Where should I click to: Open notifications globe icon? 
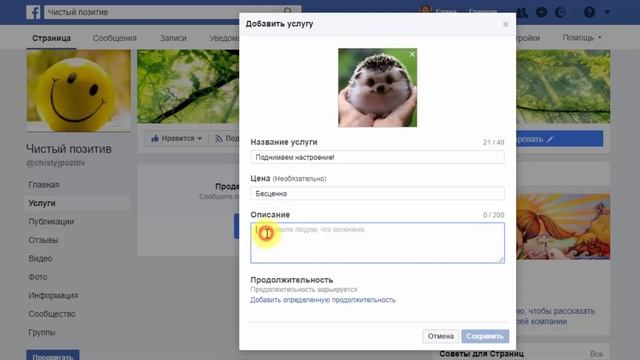pyautogui.click(x=560, y=12)
